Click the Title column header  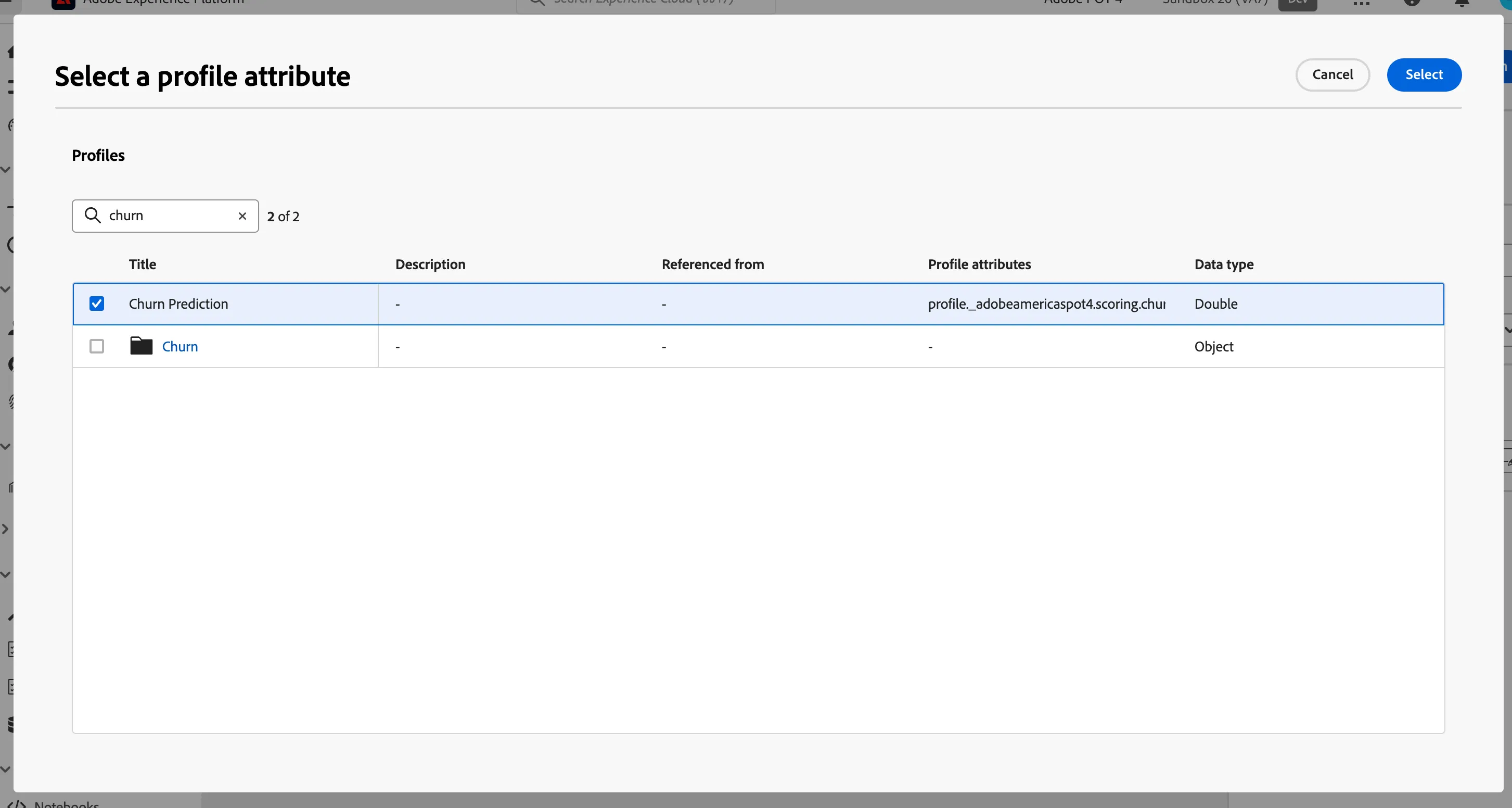(143, 264)
